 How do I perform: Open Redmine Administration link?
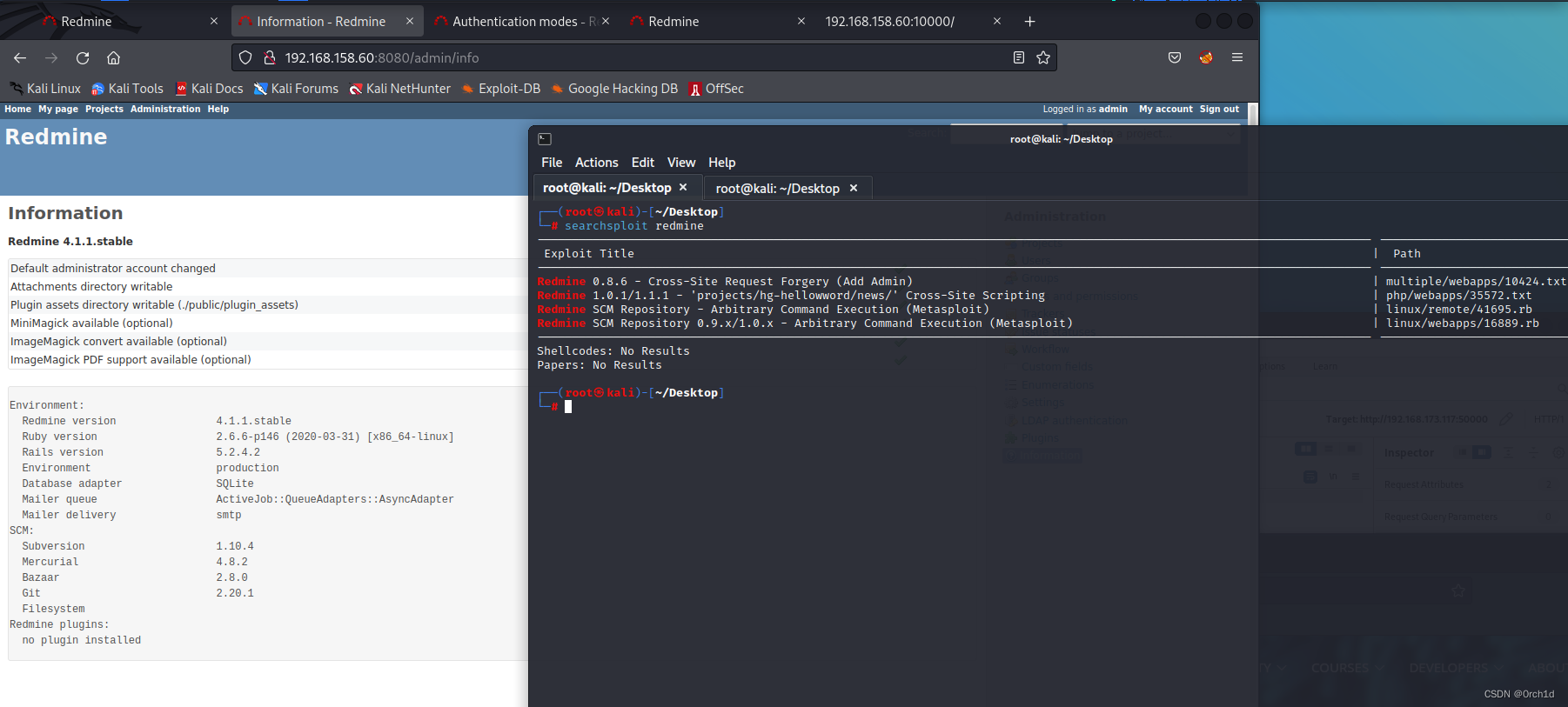pos(165,109)
